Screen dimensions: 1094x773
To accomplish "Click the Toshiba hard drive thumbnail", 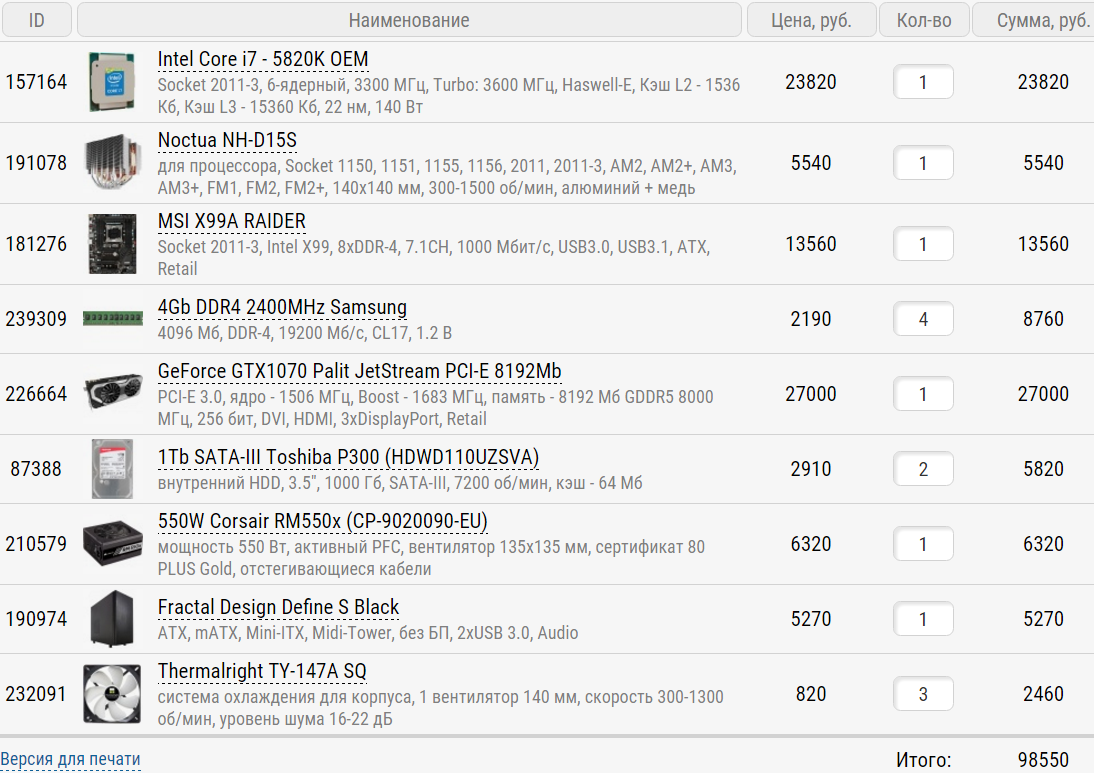I will click(x=112, y=469).
